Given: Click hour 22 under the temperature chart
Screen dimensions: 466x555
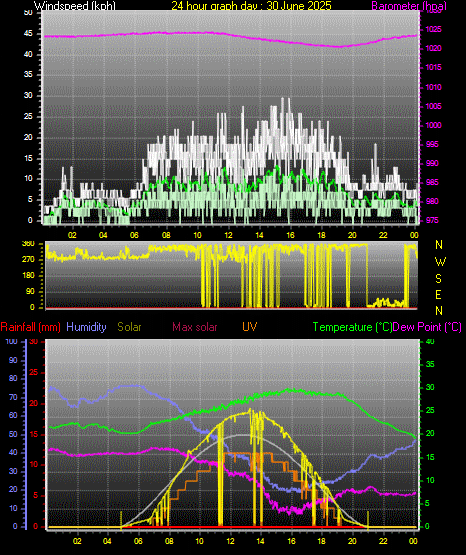Looking at the screenshot, I should 383,541.
